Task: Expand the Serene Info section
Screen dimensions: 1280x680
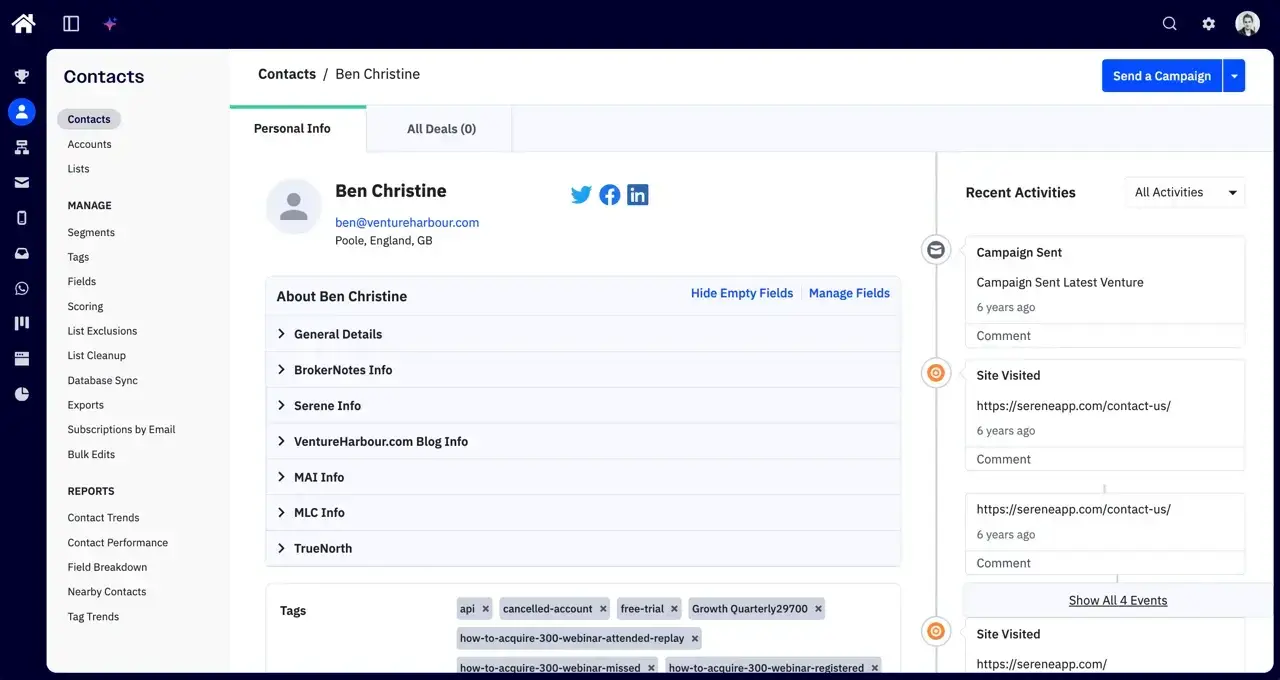Action: 583,406
